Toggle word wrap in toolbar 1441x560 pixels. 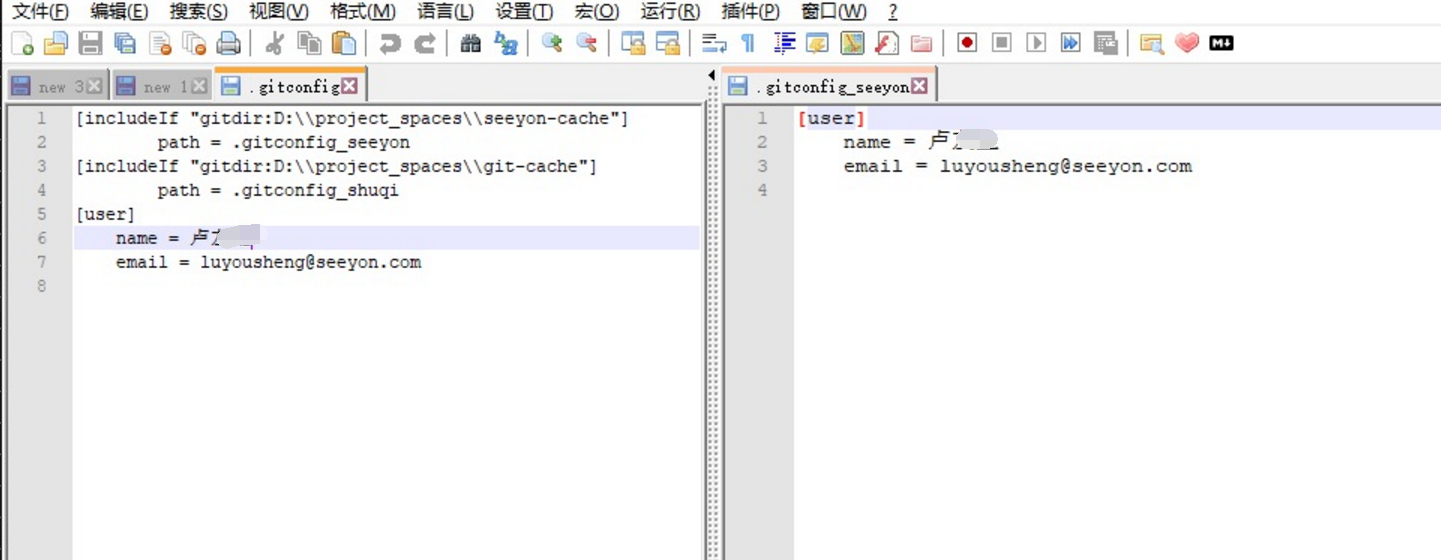[714, 43]
